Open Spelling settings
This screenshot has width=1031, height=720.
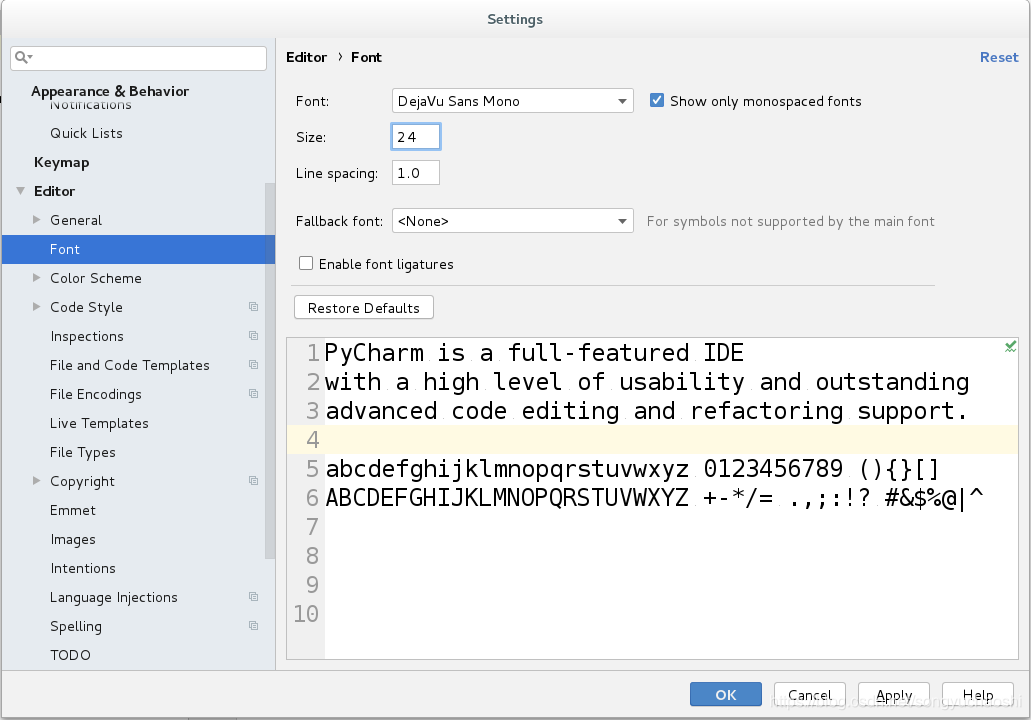pos(76,626)
